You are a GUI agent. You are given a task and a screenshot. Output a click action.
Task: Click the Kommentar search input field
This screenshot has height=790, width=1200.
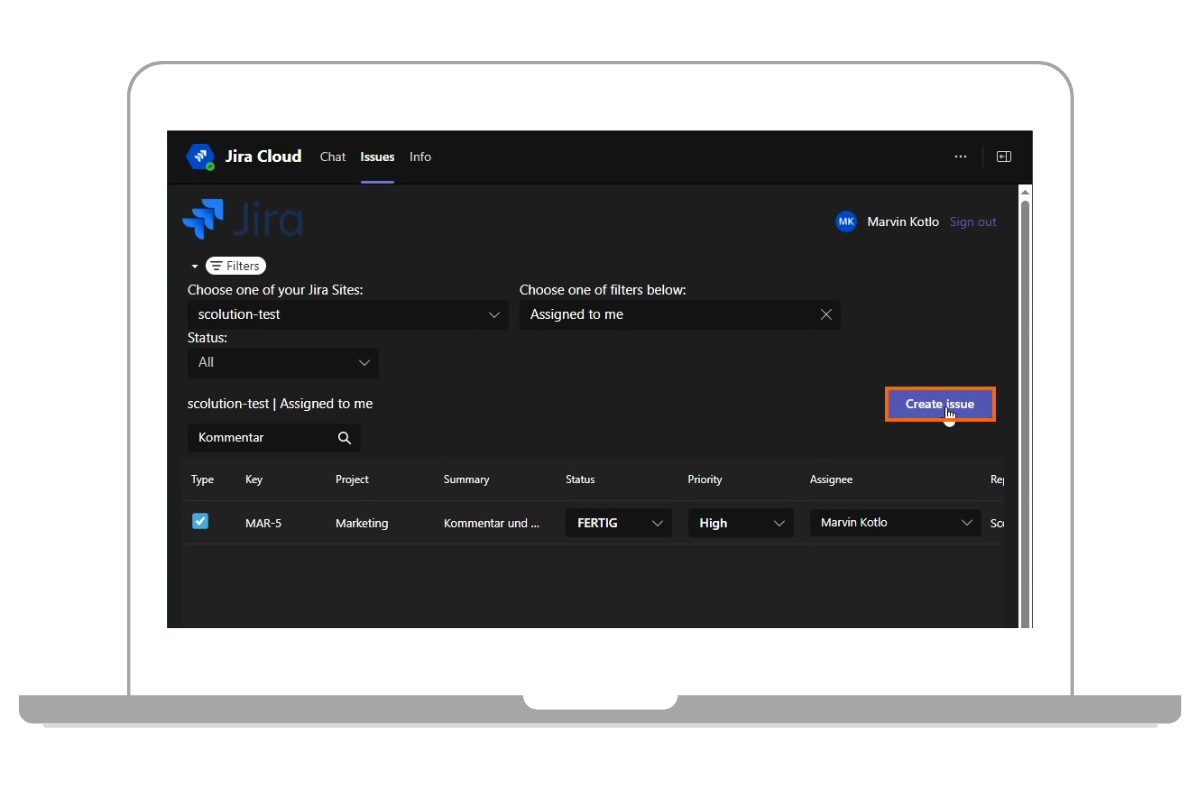262,438
